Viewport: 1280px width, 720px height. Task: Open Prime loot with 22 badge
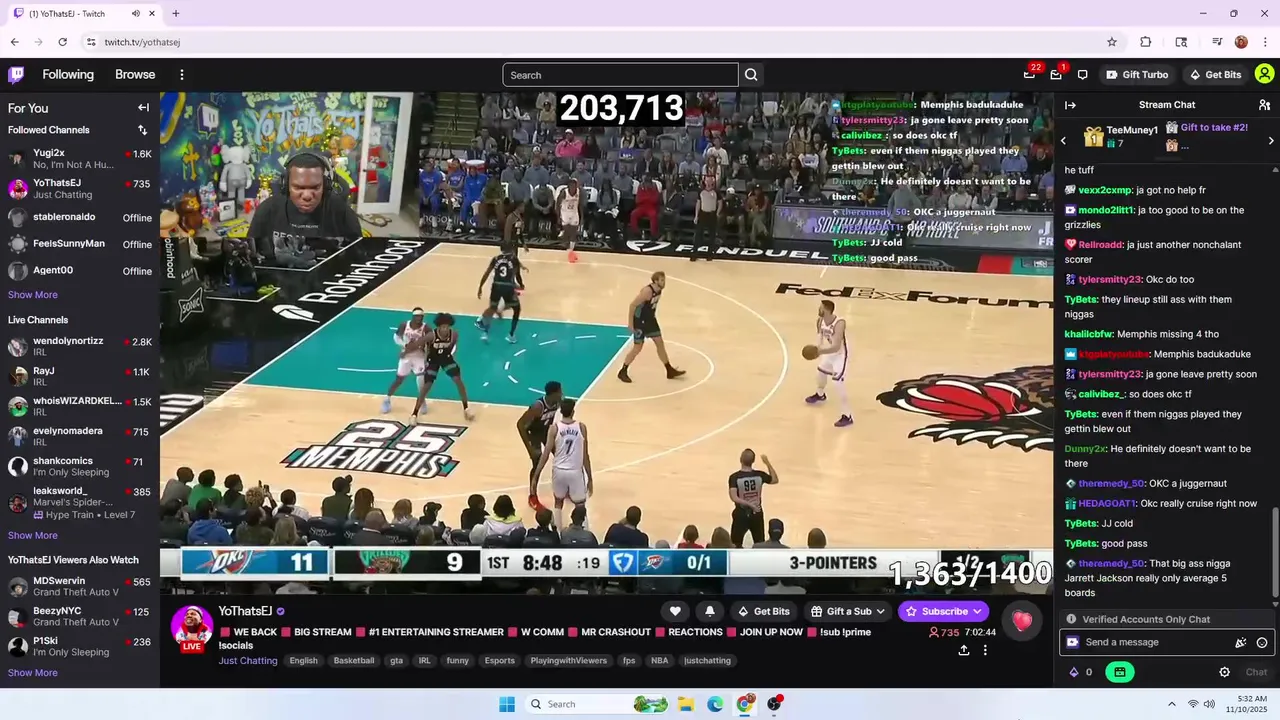(x=1030, y=74)
